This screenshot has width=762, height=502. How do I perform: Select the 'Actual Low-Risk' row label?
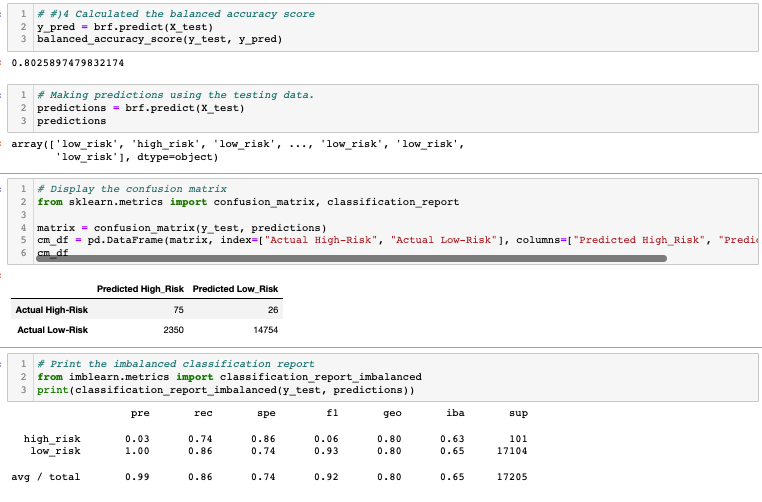click(52, 330)
